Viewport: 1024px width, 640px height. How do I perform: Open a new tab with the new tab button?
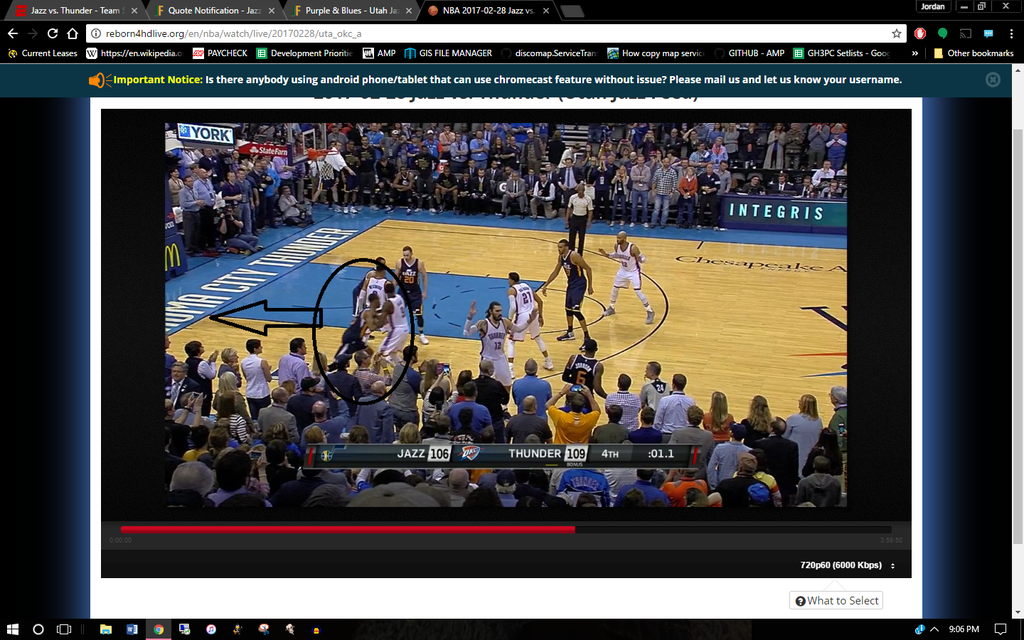(x=572, y=11)
